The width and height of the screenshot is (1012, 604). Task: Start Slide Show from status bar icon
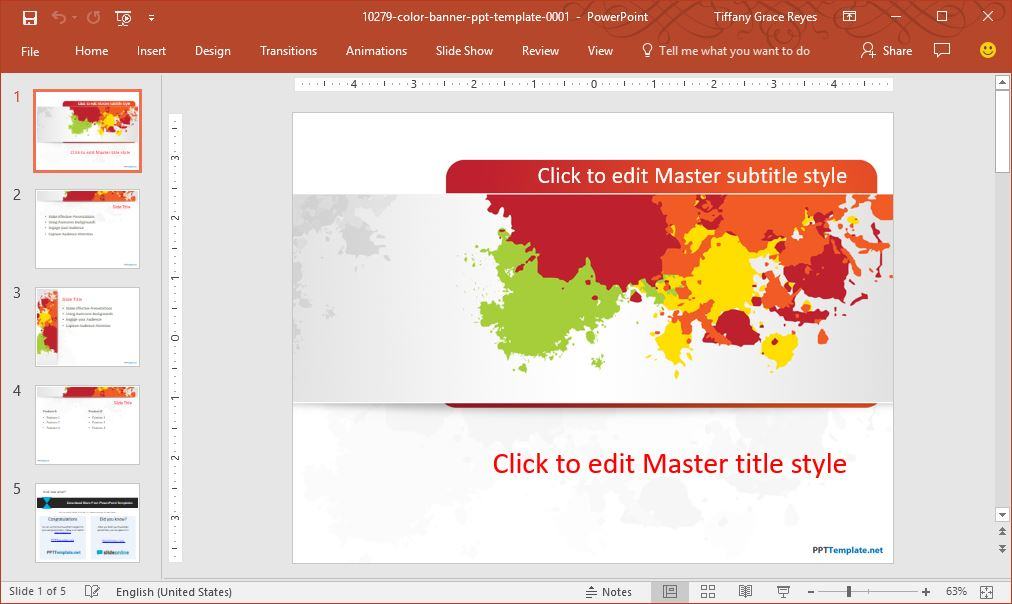click(784, 591)
